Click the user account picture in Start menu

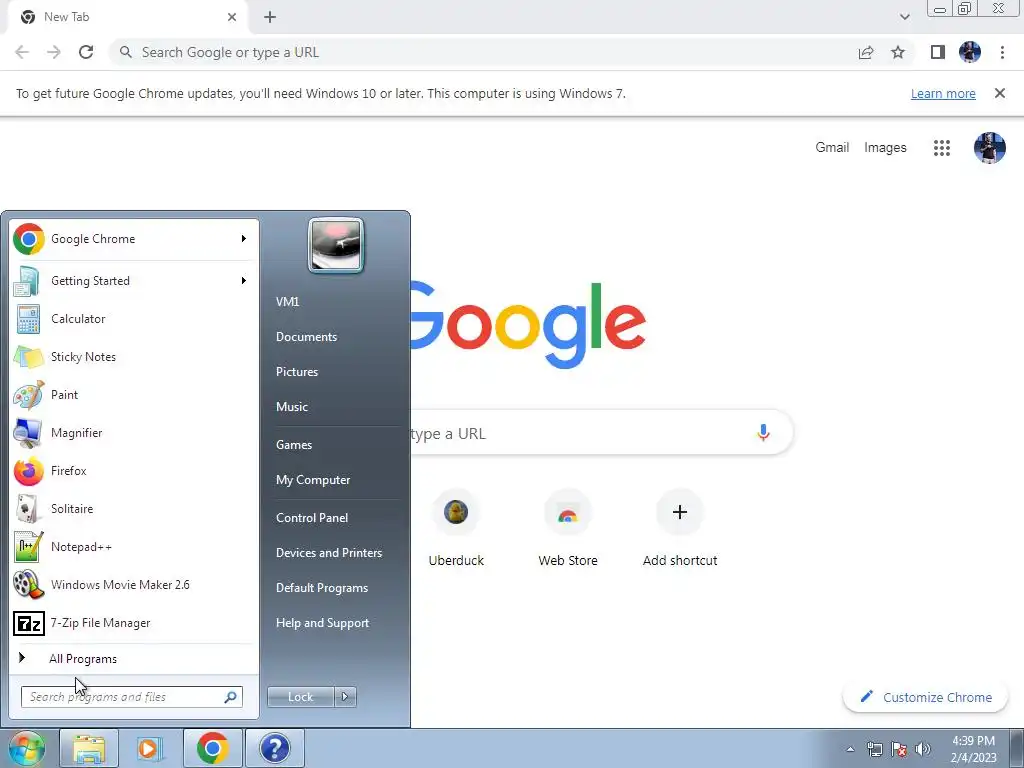pos(336,246)
